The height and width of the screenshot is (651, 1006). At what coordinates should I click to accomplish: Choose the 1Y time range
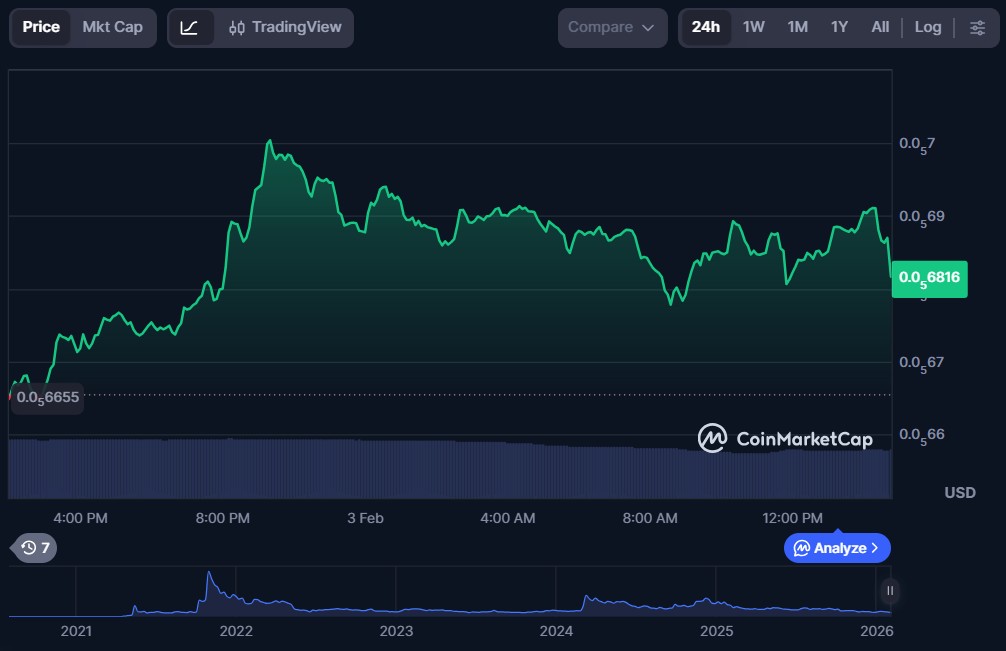pos(839,27)
